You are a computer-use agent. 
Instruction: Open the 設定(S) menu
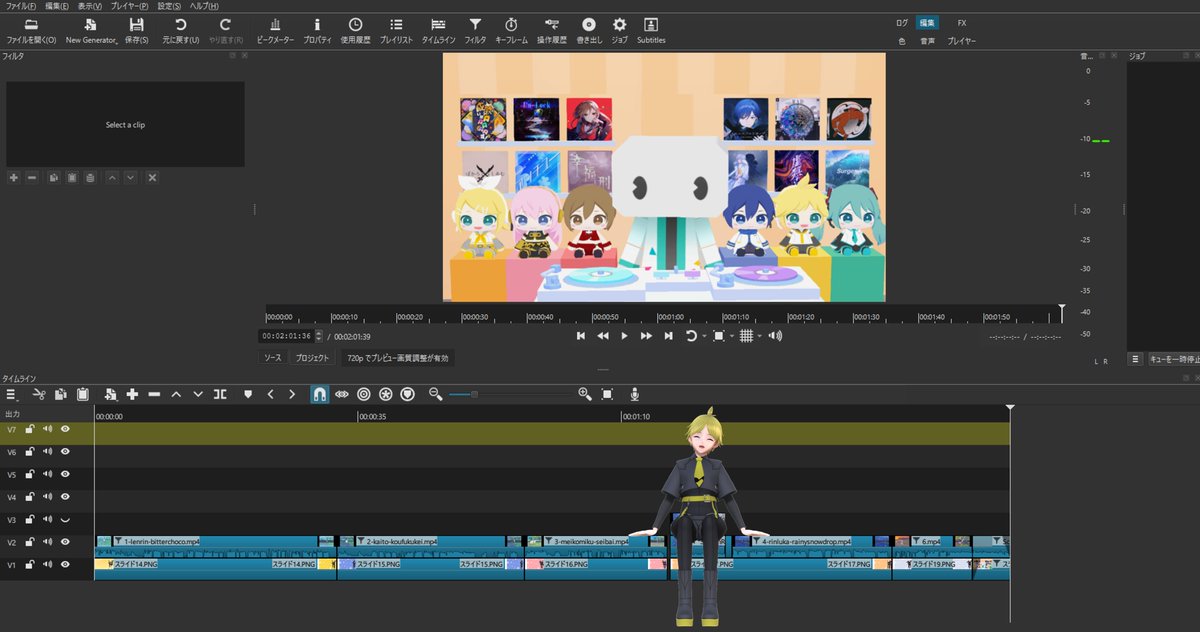point(169,6)
